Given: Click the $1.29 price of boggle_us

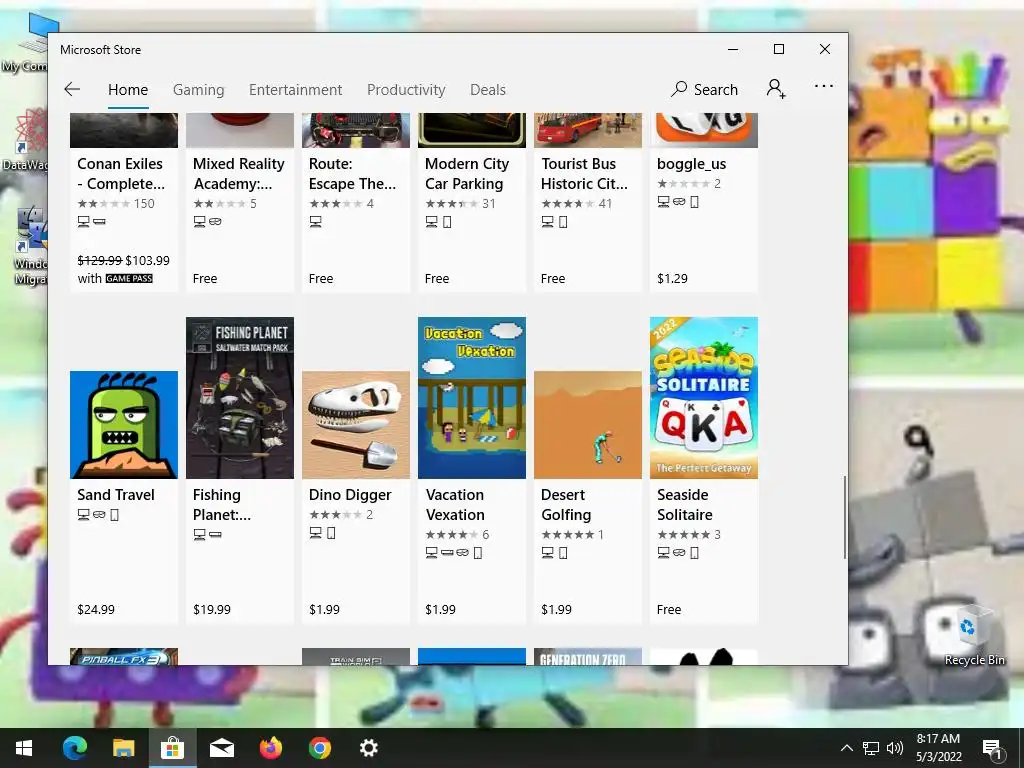Looking at the screenshot, I should tap(672, 278).
